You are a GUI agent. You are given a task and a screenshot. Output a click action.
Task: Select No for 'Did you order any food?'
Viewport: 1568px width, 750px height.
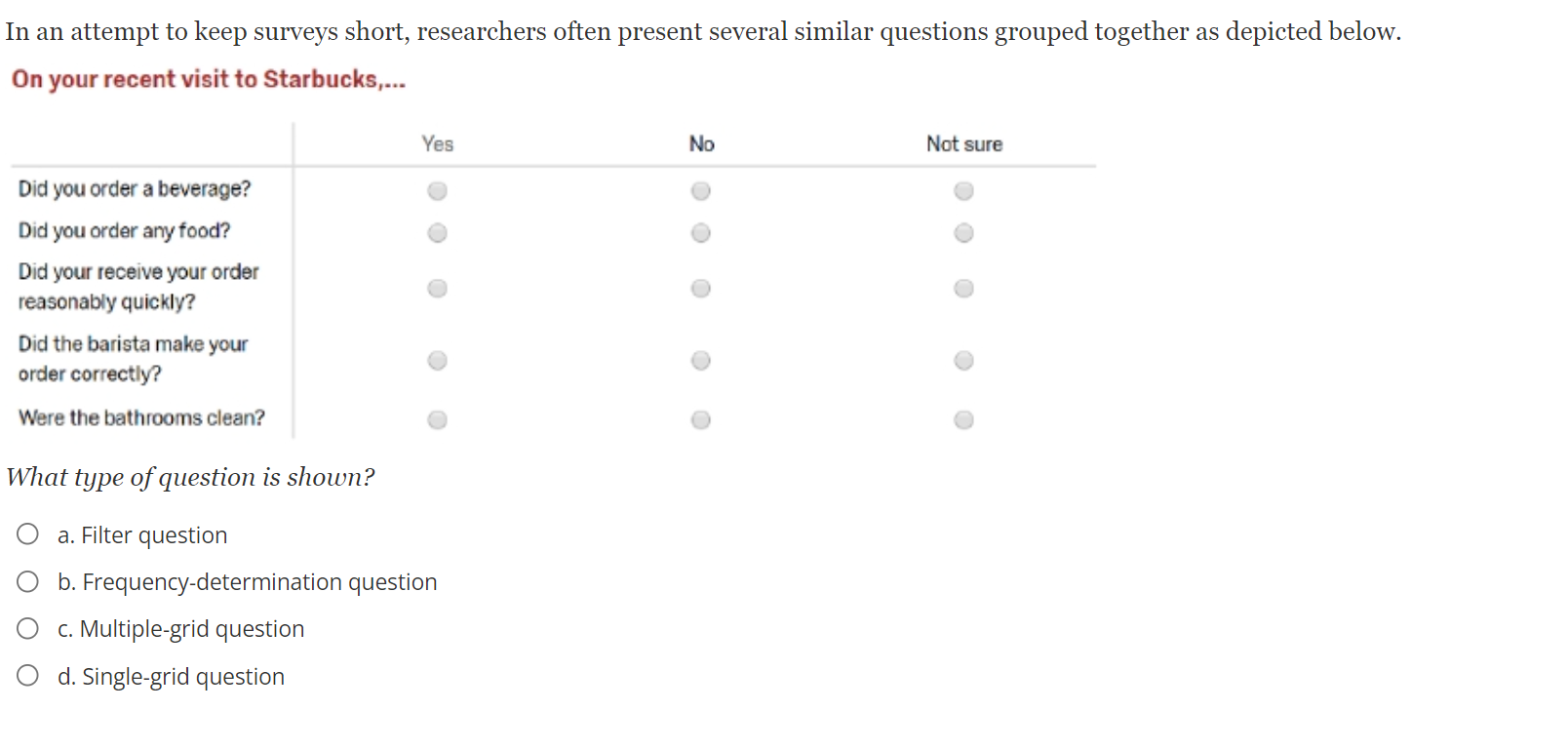click(701, 232)
